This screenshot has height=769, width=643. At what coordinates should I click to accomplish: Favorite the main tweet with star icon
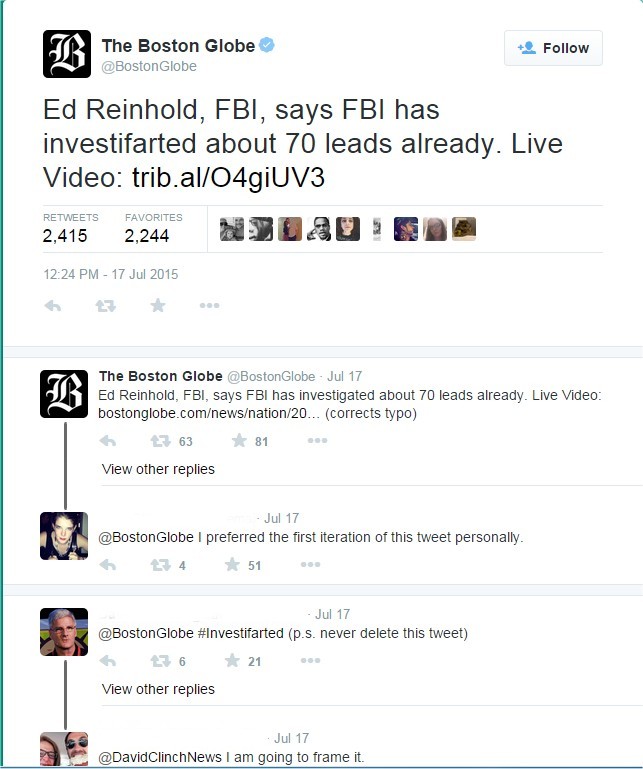pos(158,306)
